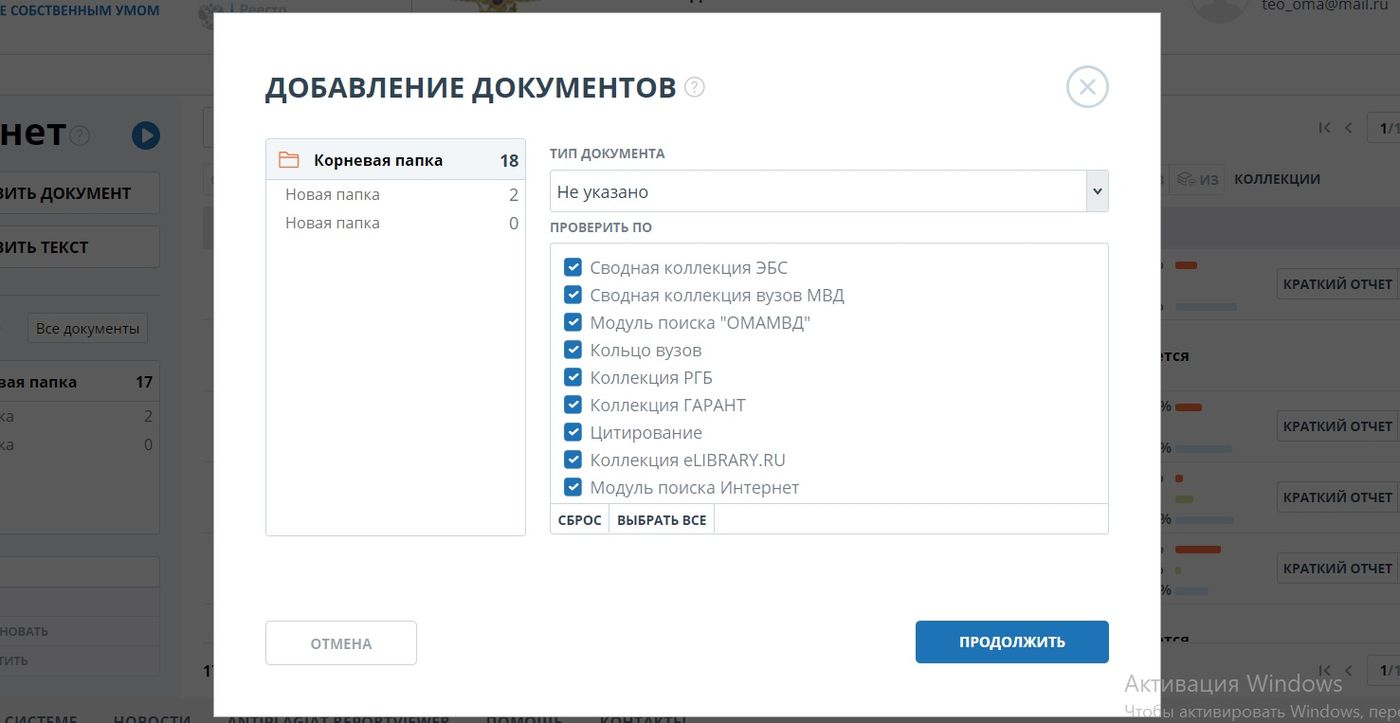Click Выбрать все button
Image resolution: width=1400 pixels, height=723 pixels.
tap(662, 520)
